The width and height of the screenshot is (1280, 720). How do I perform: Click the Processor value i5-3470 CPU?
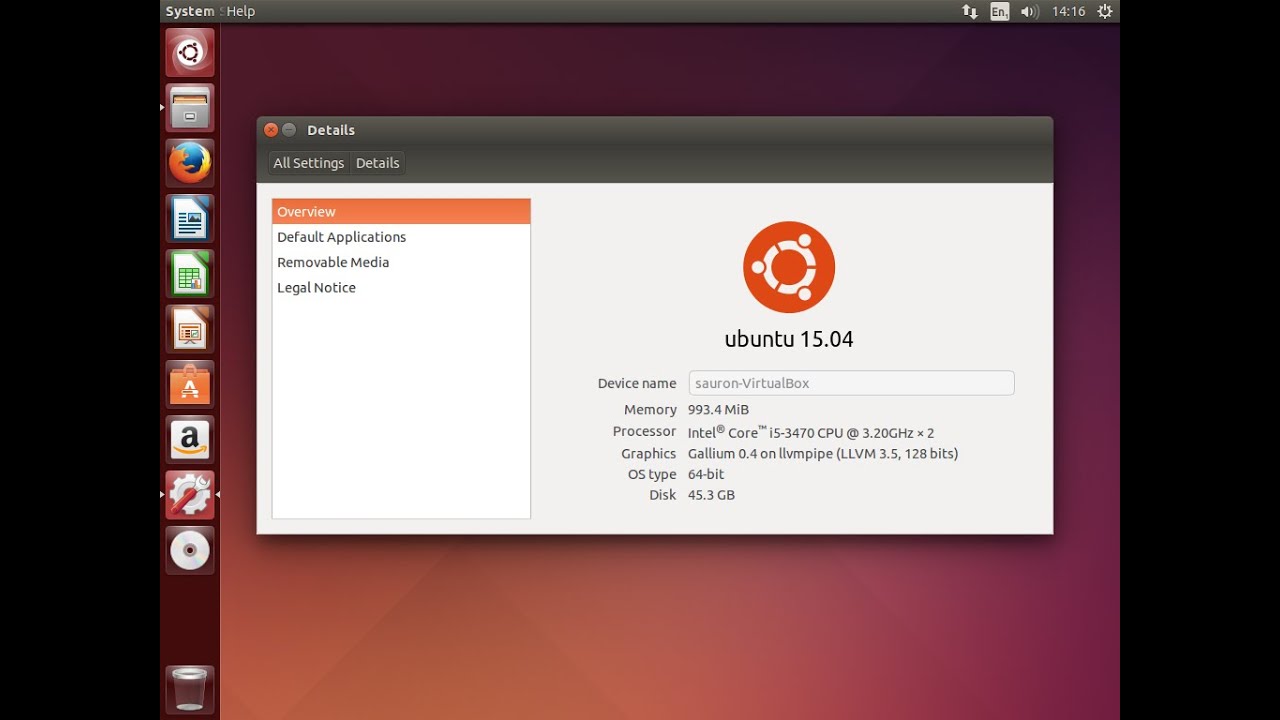pos(811,432)
